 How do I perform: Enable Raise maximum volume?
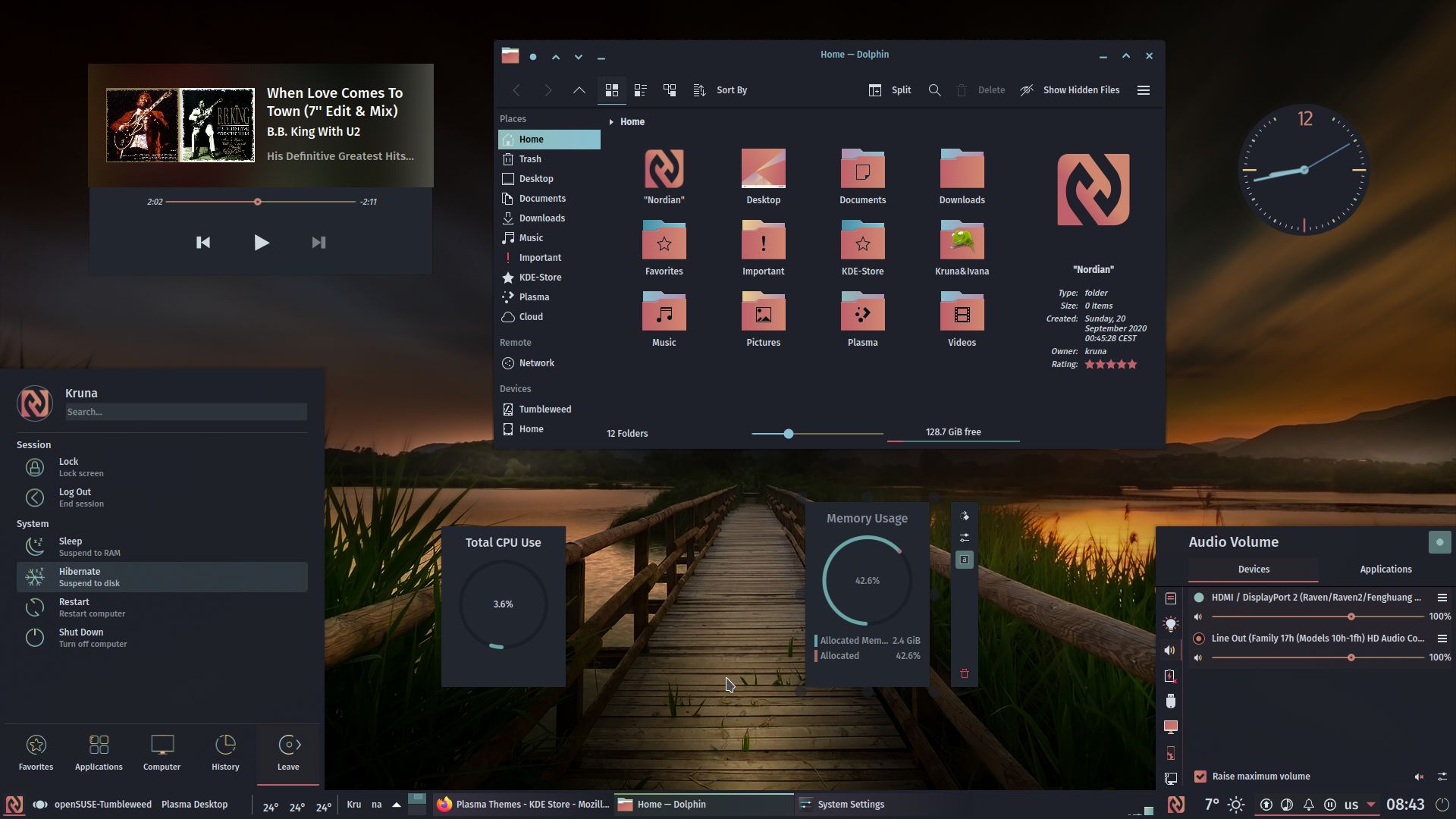pyautogui.click(x=1201, y=776)
